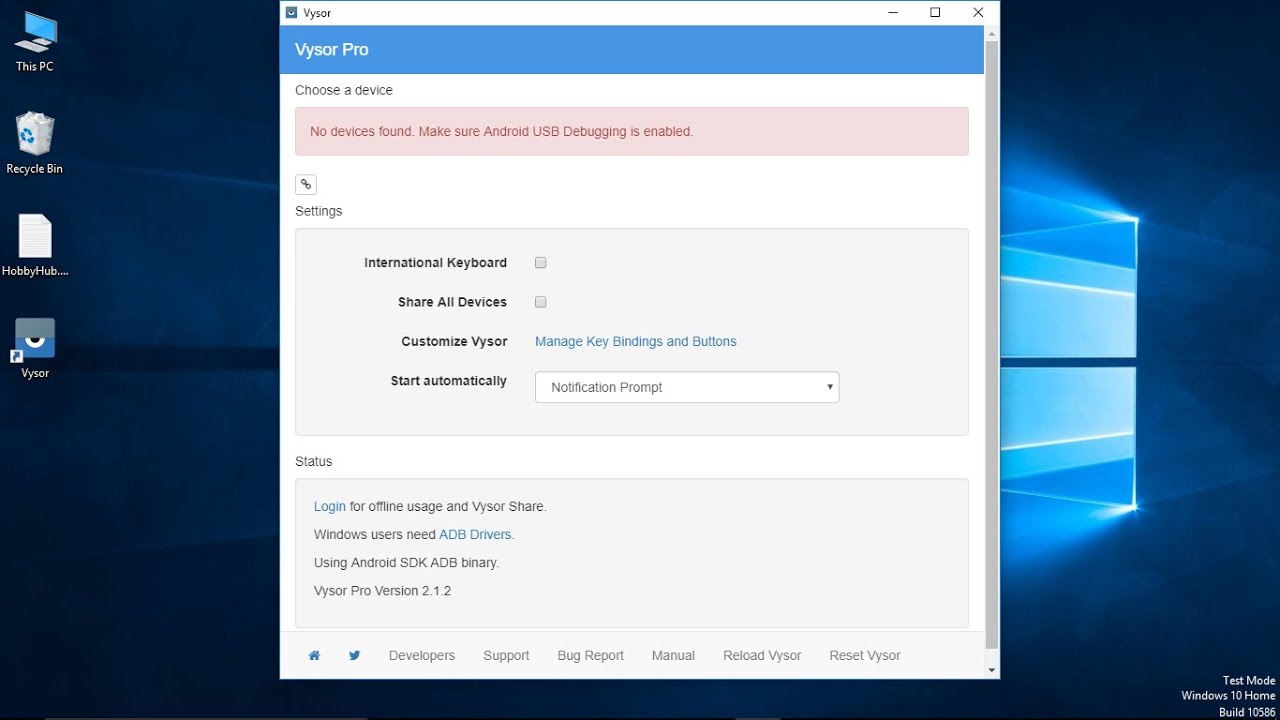Enable the International Keyboard checkbox
Image resolution: width=1280 pixels, height=720 pixels.
click(x=541, y=263)
